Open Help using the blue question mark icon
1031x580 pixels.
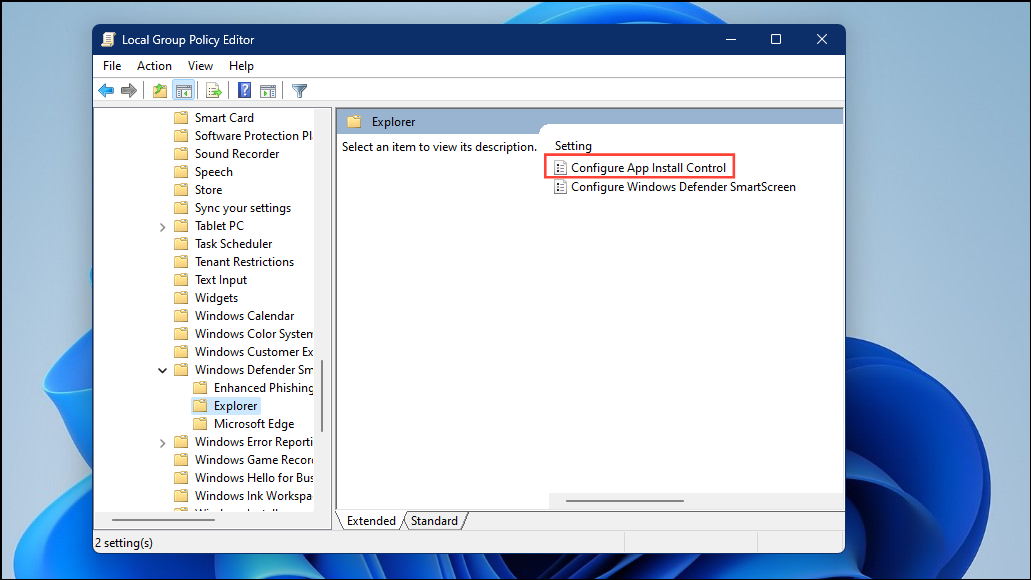tap(243, 90)
